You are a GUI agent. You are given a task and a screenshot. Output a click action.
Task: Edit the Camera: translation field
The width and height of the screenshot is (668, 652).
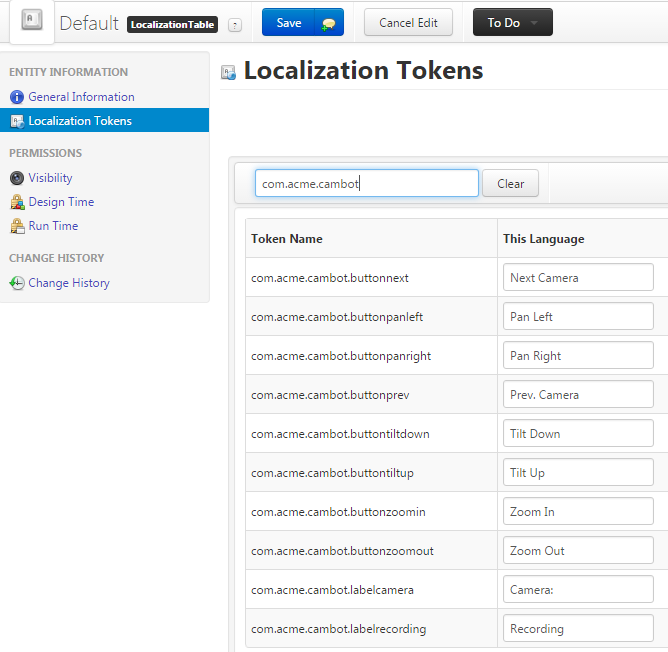578,589
